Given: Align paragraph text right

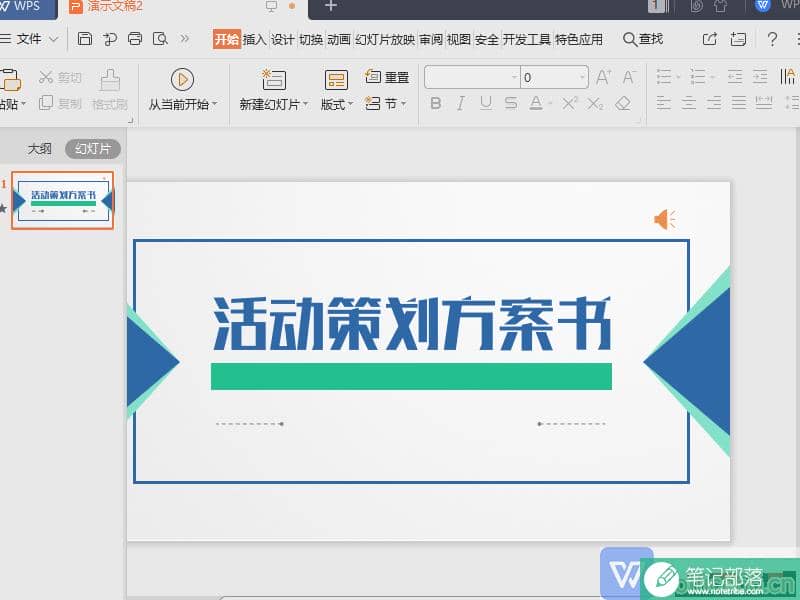Looking at the screenshot, I should point(714,103).
